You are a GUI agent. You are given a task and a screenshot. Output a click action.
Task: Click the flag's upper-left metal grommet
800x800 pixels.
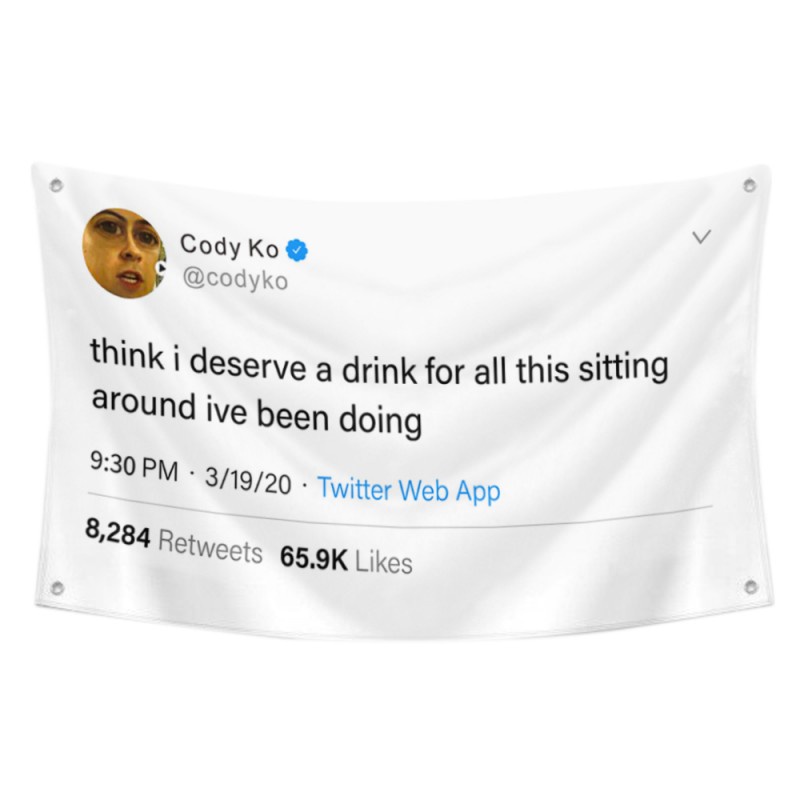56,185
